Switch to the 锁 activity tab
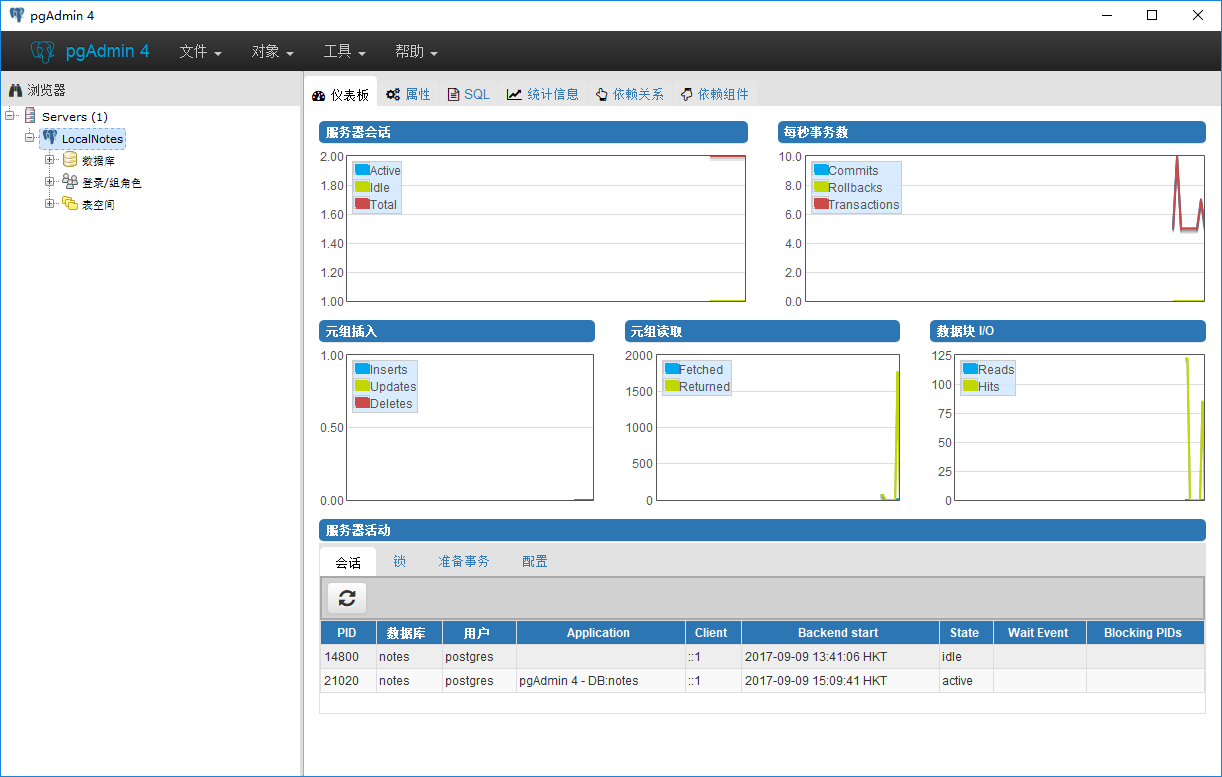1222x777 pixels. [399, 562]
